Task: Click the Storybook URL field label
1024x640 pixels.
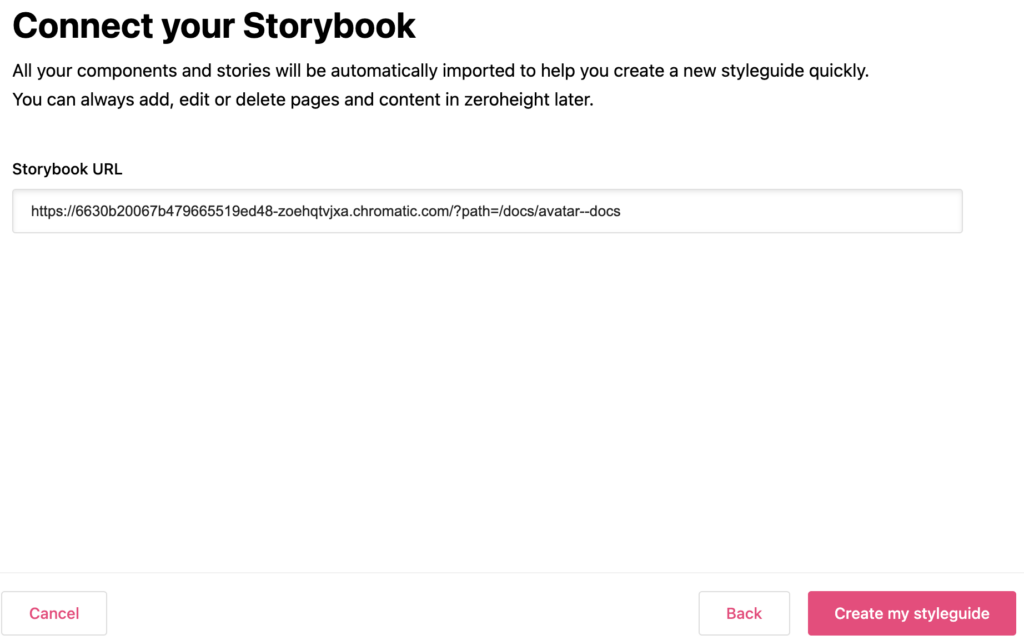Action: (x=67, y=169)
